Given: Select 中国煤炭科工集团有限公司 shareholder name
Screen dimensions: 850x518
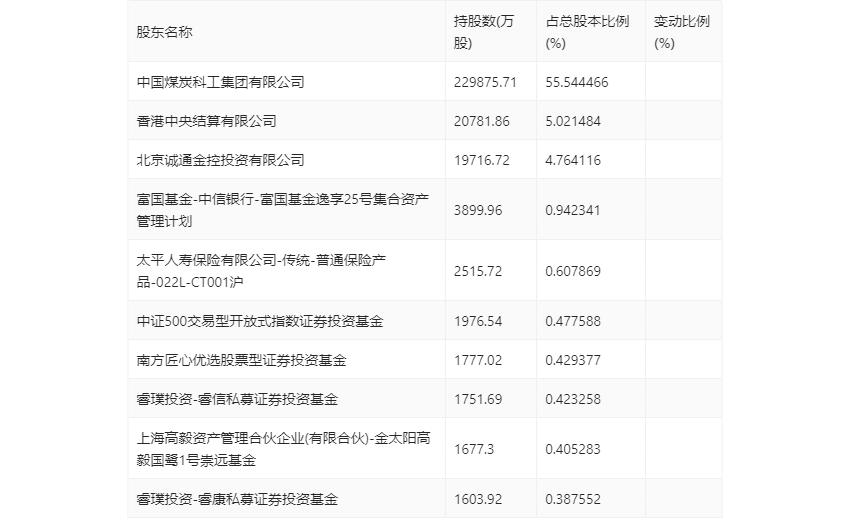Looking at the screenshot, I should click(x=220, y=82).
